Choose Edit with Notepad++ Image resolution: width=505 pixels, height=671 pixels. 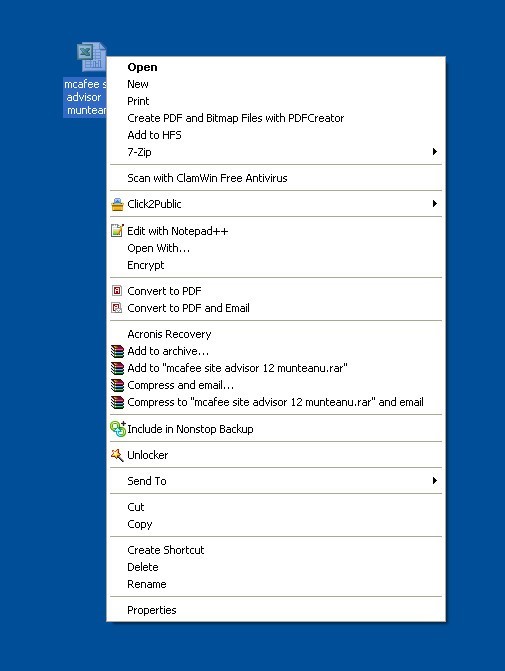click(x=276, y=231)
